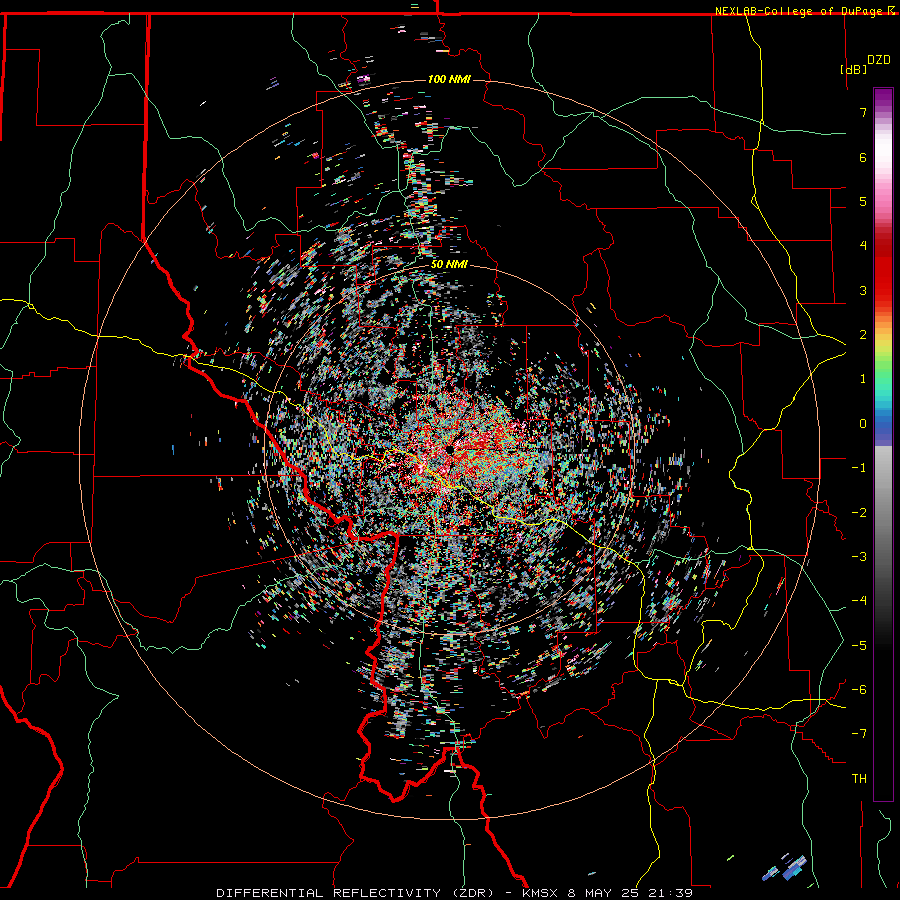Click the 5 value on the legend

click(863, 201)
